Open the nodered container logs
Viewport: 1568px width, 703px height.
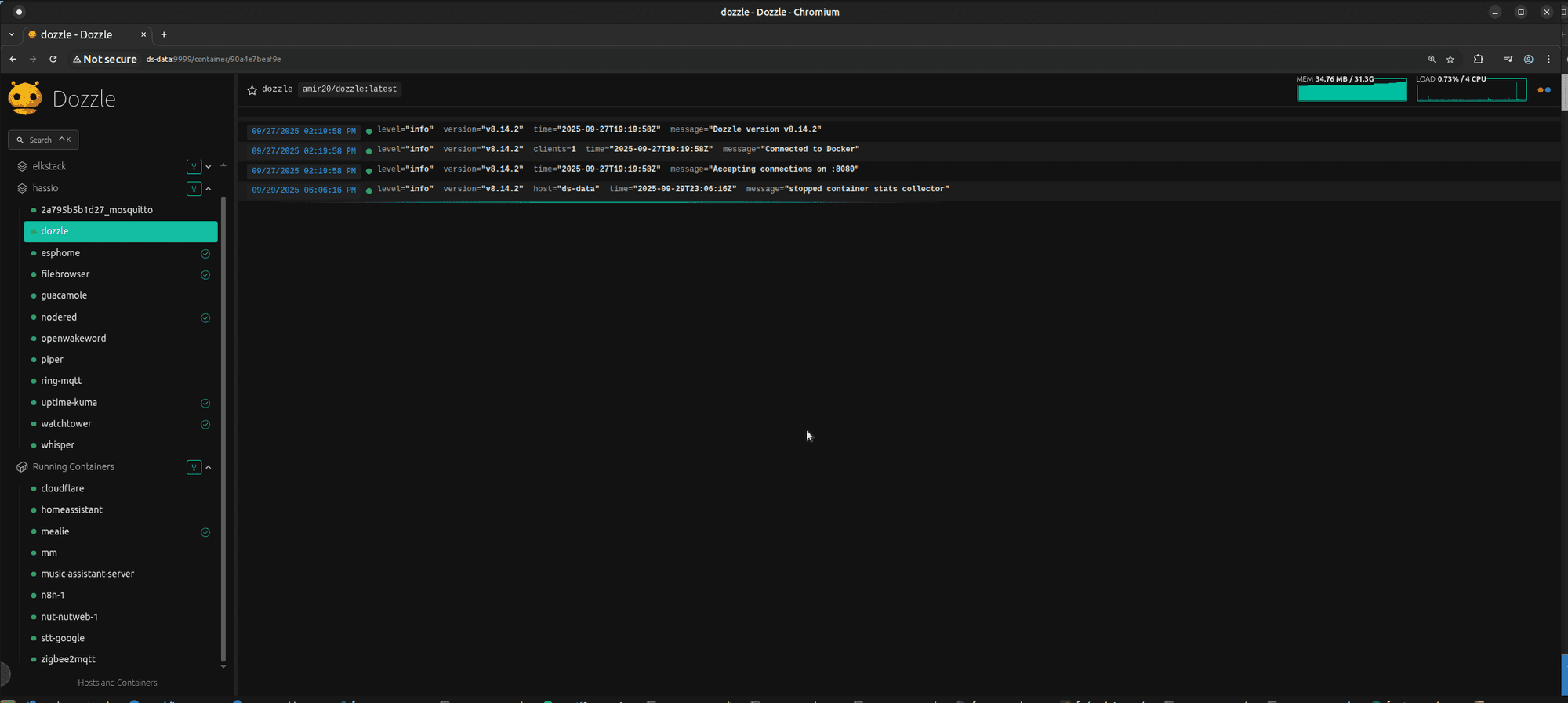(x=59, y=317)
